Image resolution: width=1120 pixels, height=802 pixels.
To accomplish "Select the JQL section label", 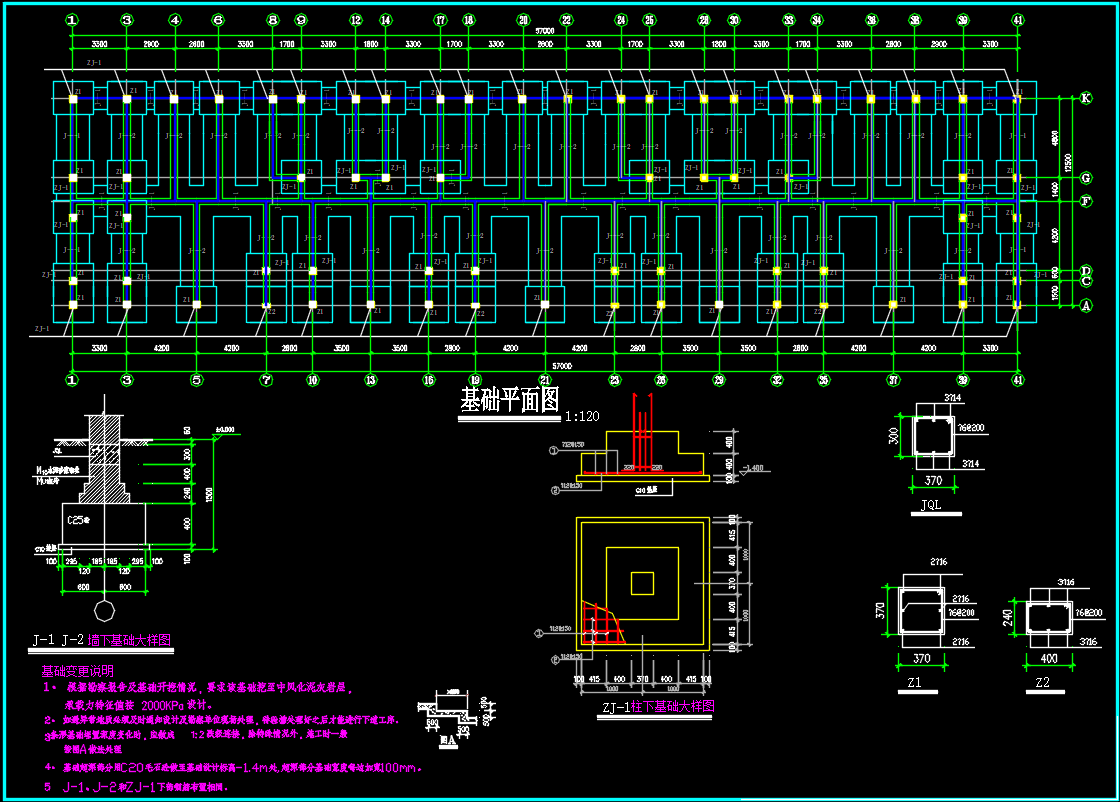I will [931, 505].
